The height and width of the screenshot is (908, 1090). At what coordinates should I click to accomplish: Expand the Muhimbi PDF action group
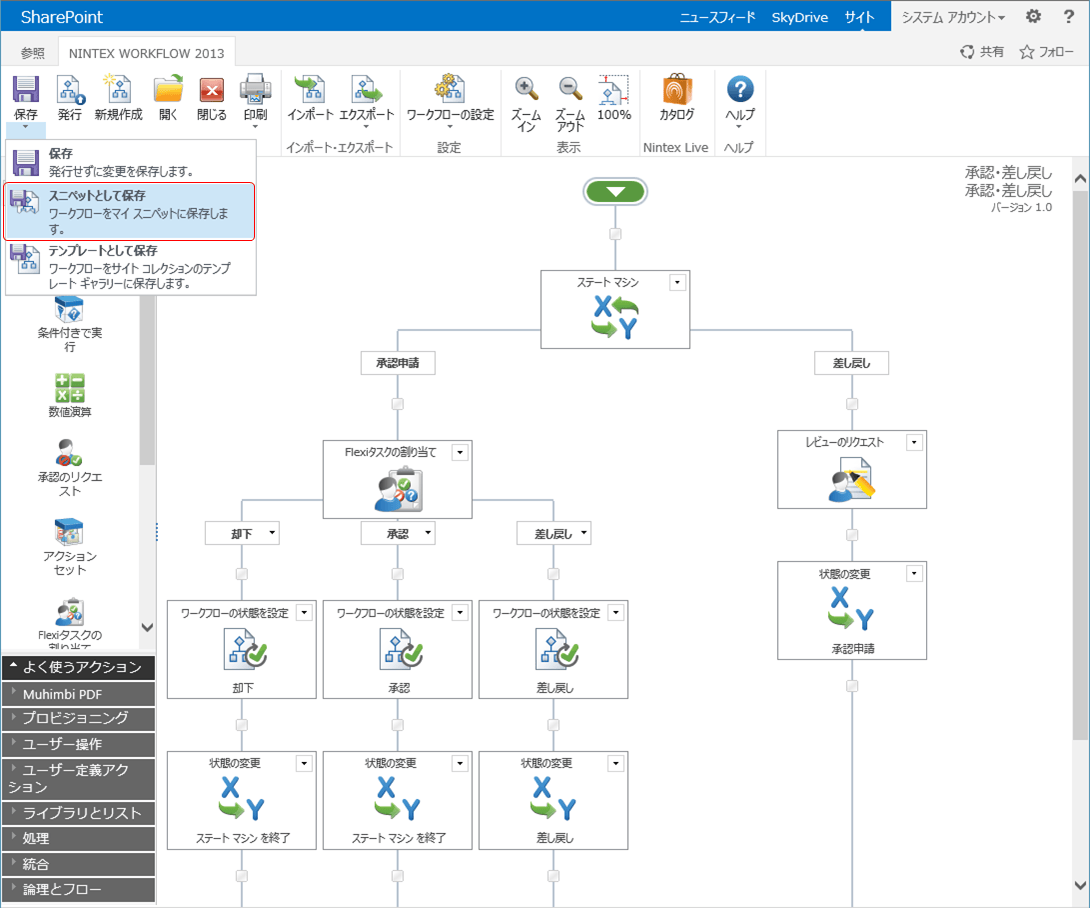click(78, 694)
